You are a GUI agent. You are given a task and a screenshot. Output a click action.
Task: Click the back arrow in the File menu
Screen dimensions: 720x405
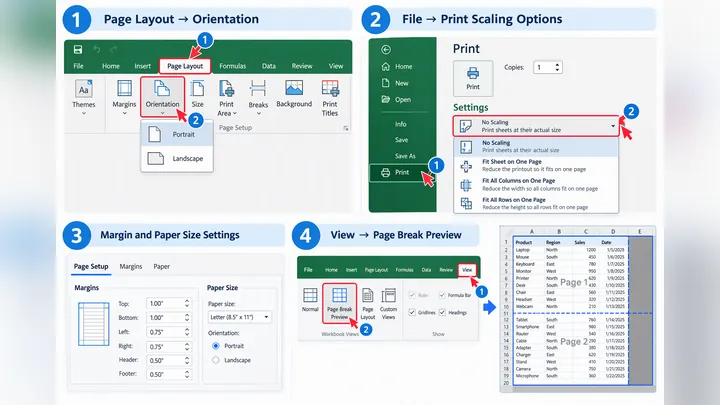(x=386, y=50)
